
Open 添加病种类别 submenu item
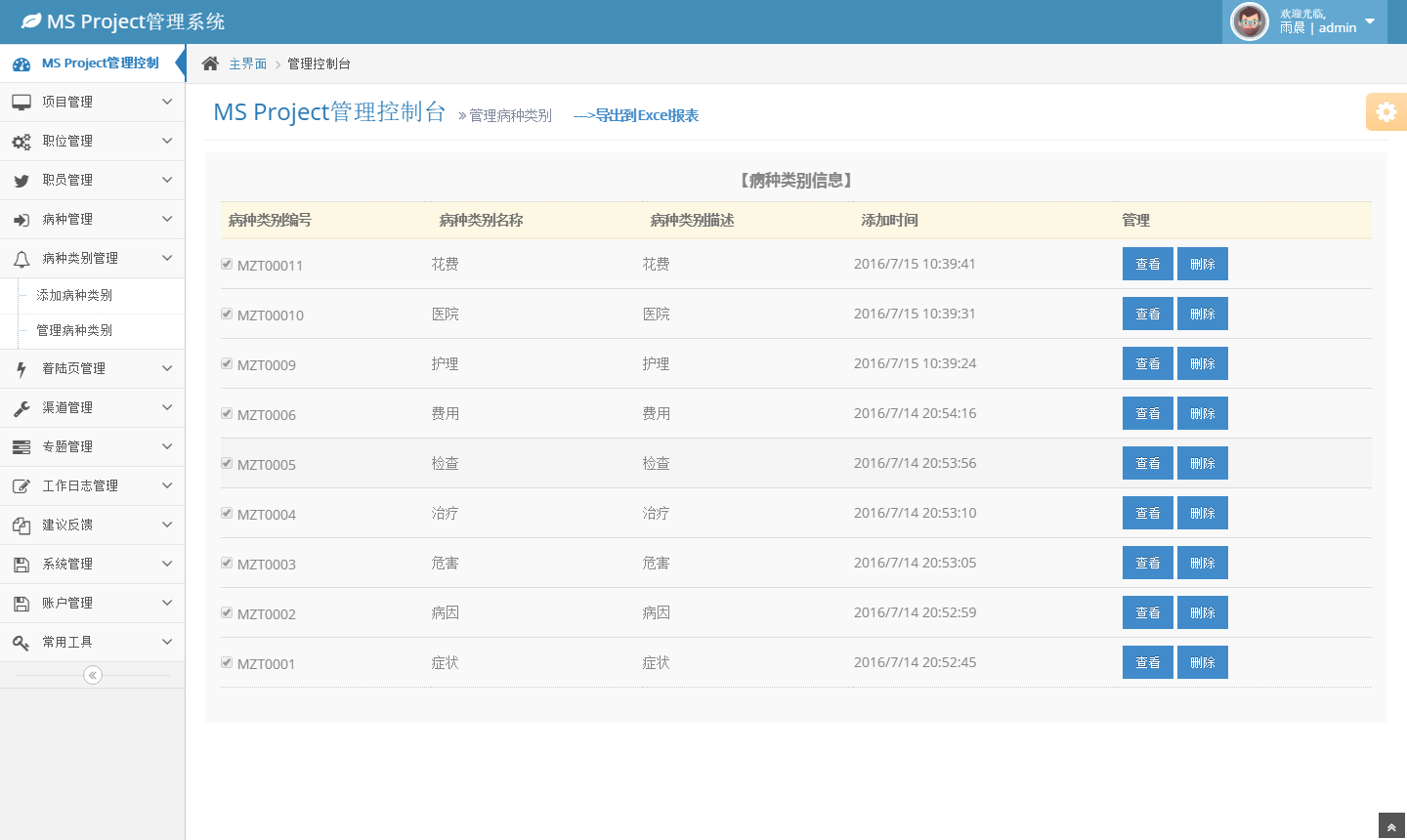(74, 295)
